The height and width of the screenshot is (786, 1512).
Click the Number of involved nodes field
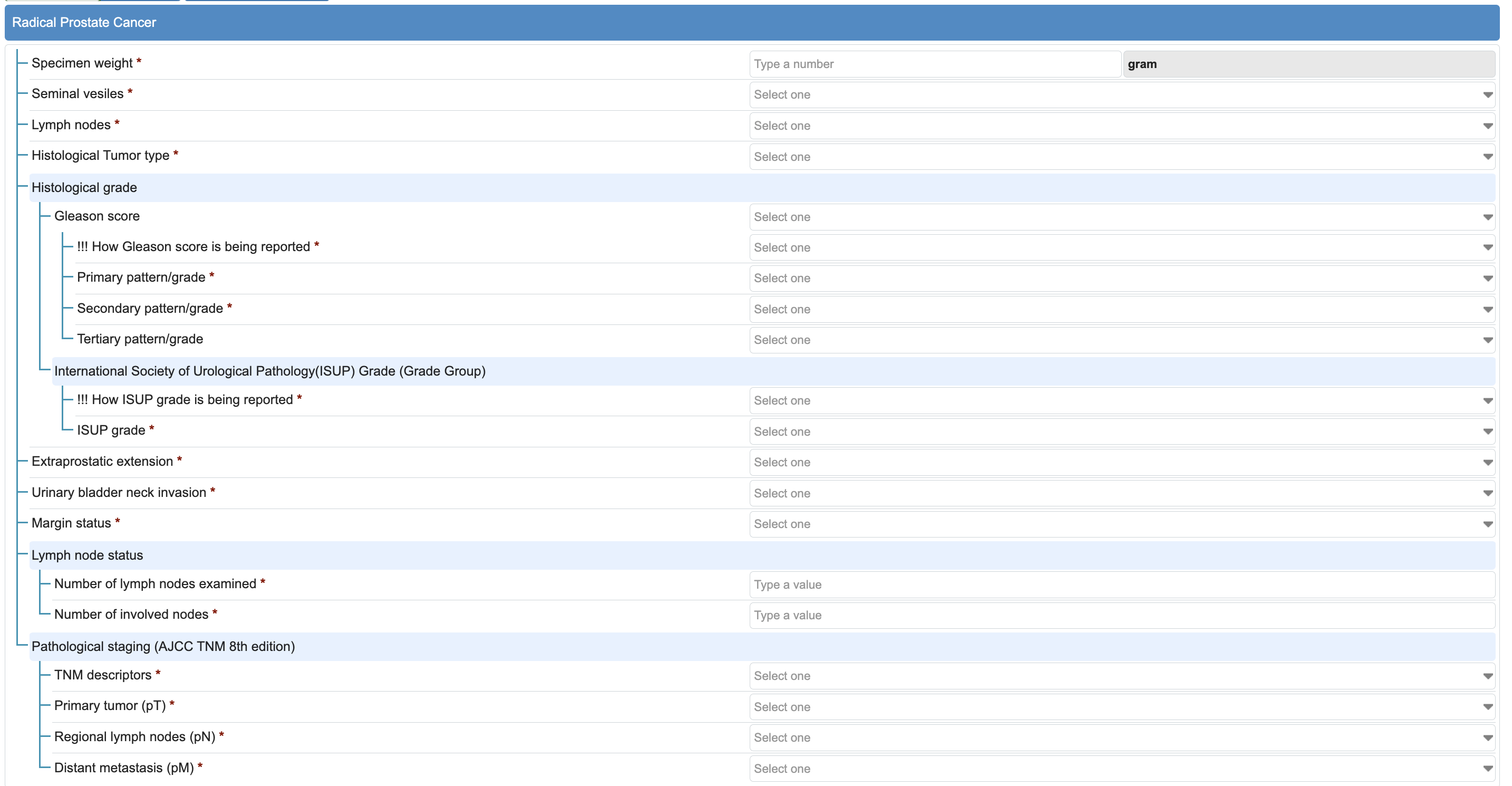[1121, 615]
